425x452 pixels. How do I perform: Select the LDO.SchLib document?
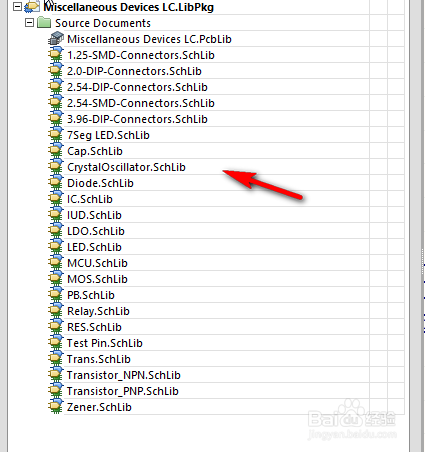pyautogui.click(x=96, y=231)
